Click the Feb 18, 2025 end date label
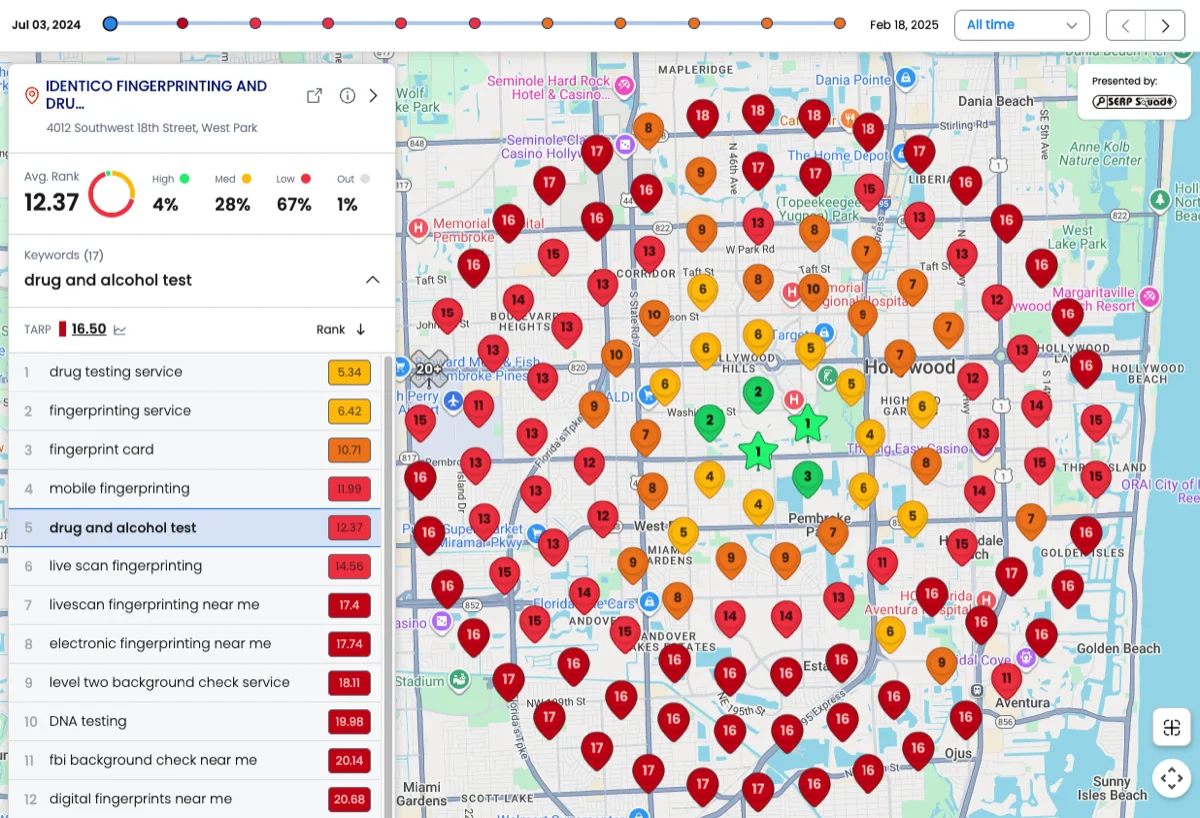Viewport: 1200px width, 818px height. tap(904, 25)
